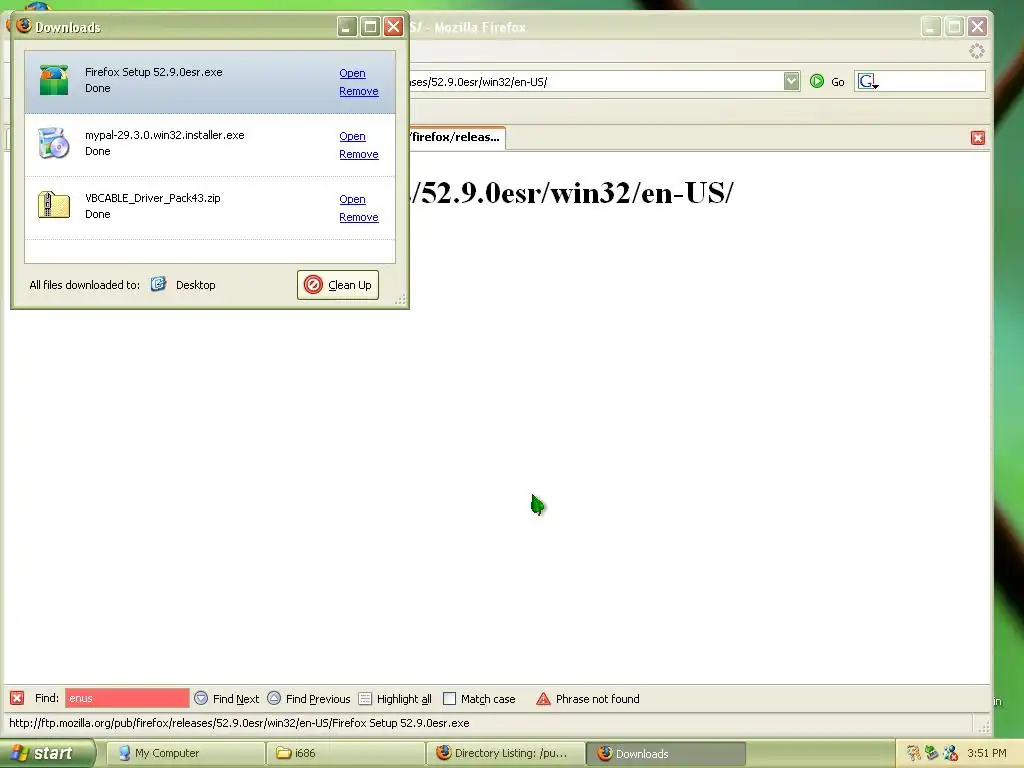Click the page heading /52.9.0esr/win32/en-US/
This screenshot has height=768, width=1024.
click(x=572, y=193)
